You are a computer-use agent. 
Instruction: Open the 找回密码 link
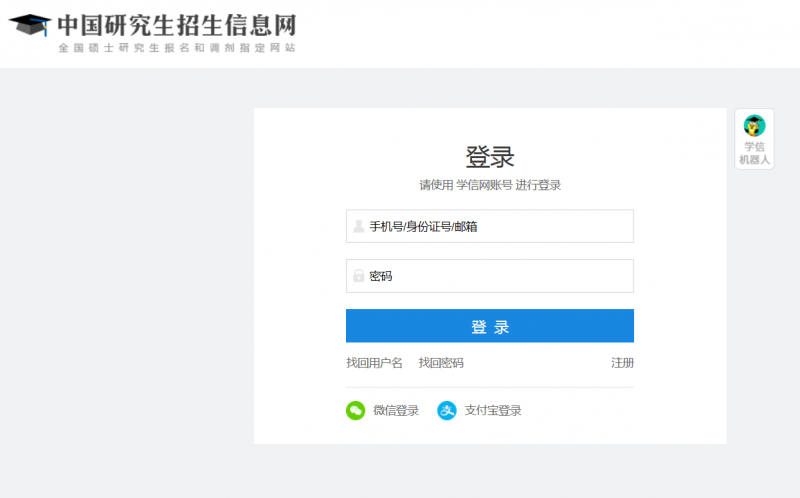coord(441,363)
